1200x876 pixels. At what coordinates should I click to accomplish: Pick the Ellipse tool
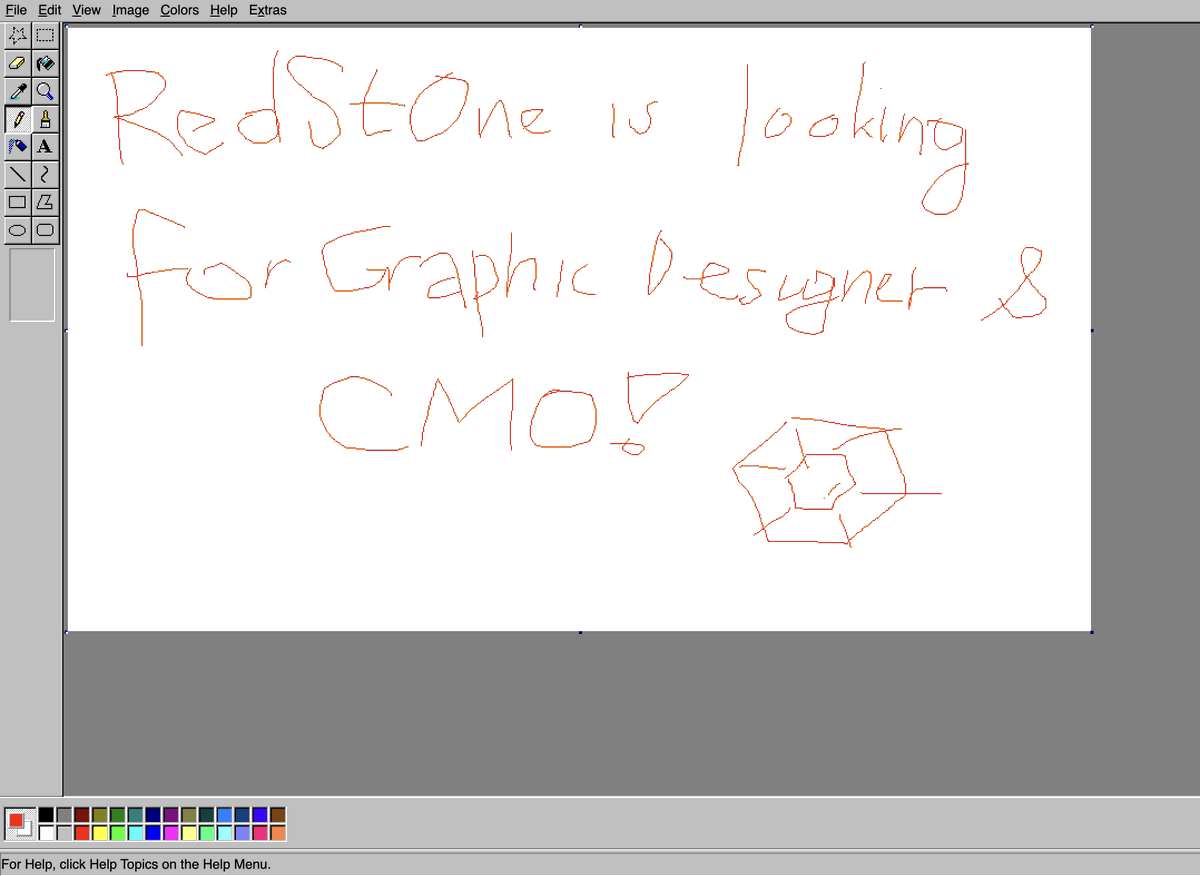pyautogui.click(x=17, y=229)
